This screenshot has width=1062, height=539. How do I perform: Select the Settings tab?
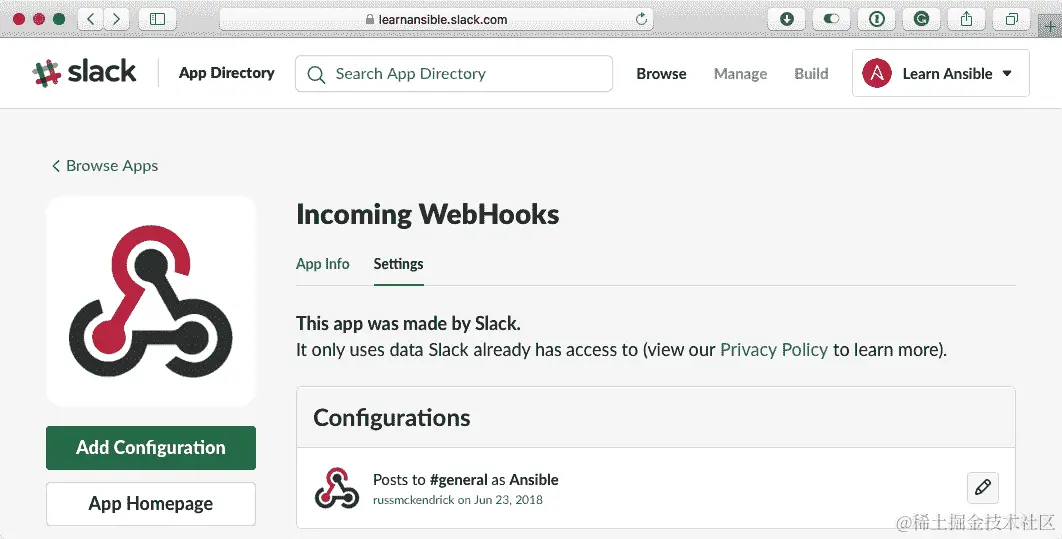click(x=398, y=264)
